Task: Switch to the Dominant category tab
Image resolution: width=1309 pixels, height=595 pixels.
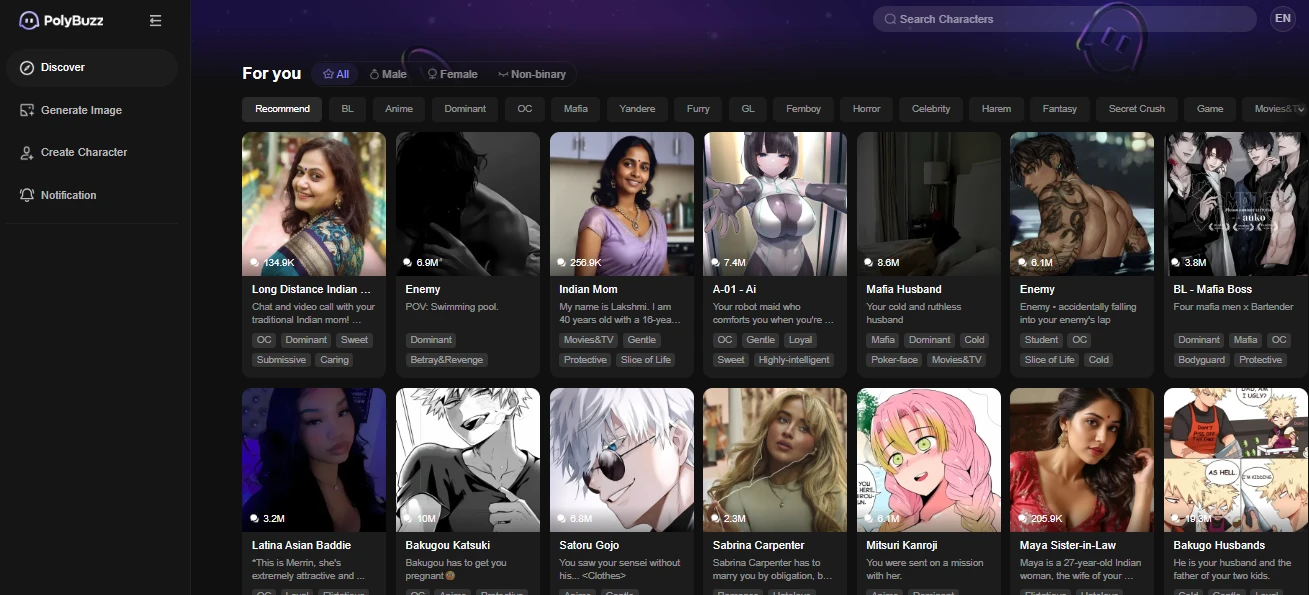Action: pyautogui.click(x=465, y=109)
